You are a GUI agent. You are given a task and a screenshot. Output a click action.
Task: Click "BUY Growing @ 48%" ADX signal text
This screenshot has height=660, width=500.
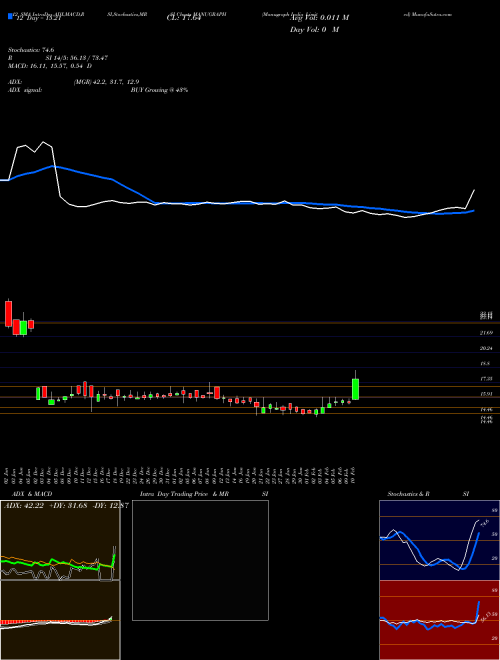[159, 90]
